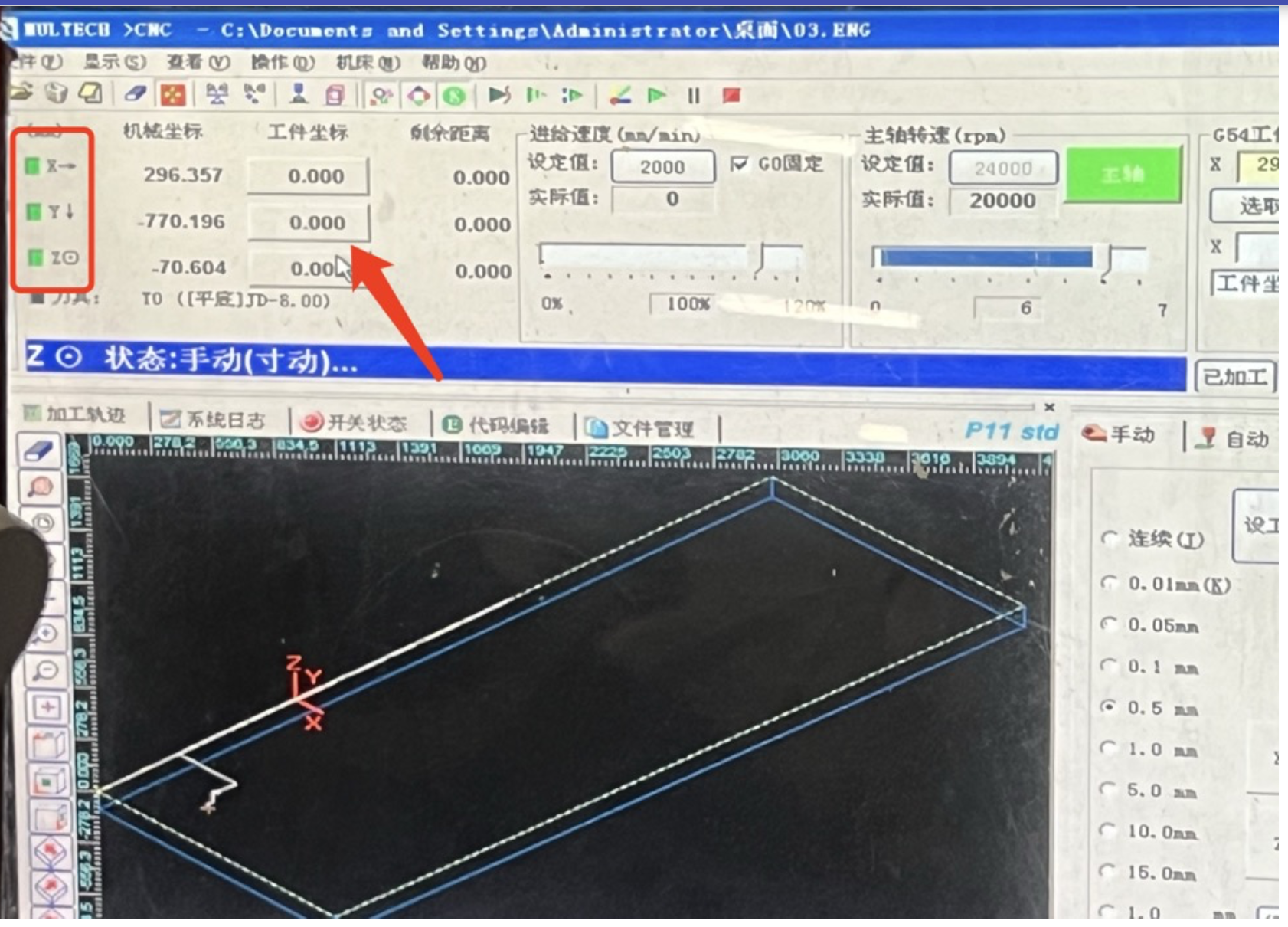Click the open file folder icon
Screen dimensions: 1288x927
coord(21,93)
